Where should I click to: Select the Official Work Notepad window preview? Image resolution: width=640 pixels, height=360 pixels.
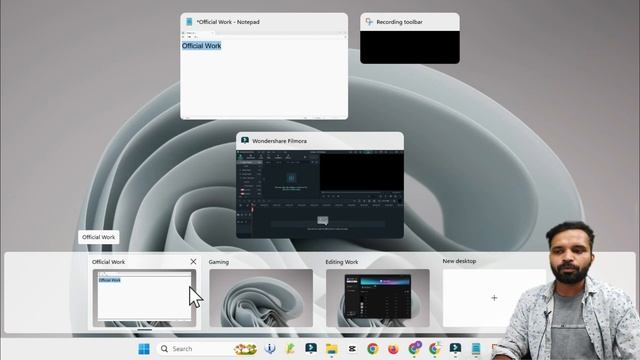point(264,66)
